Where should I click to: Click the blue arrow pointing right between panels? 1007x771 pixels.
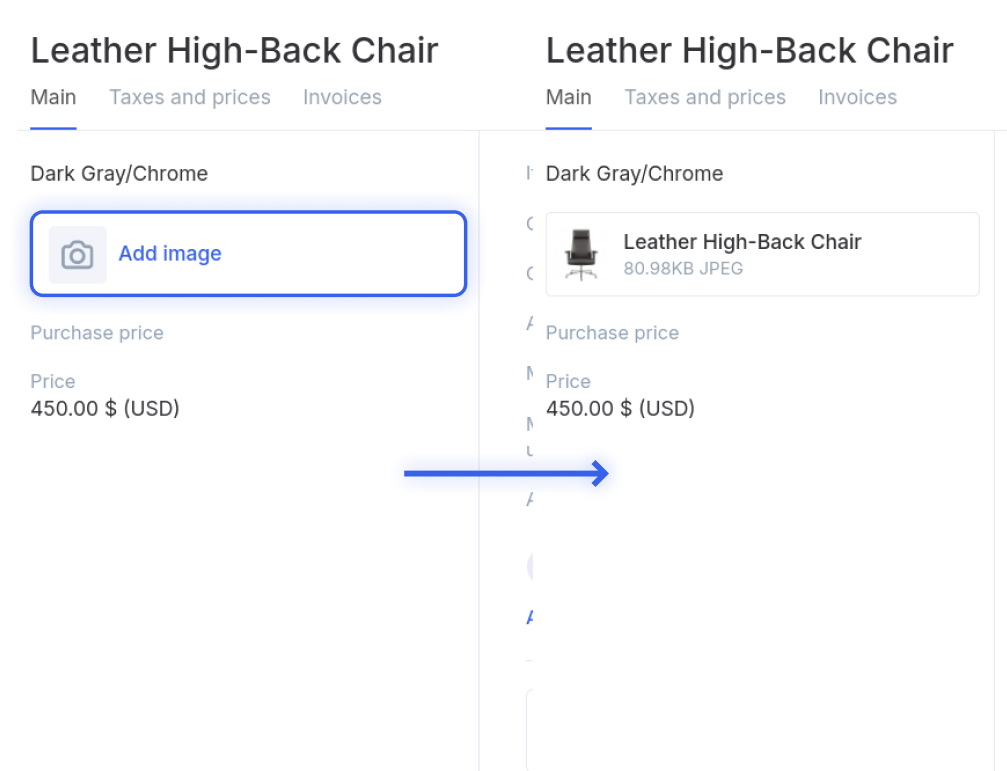[506, 474]
